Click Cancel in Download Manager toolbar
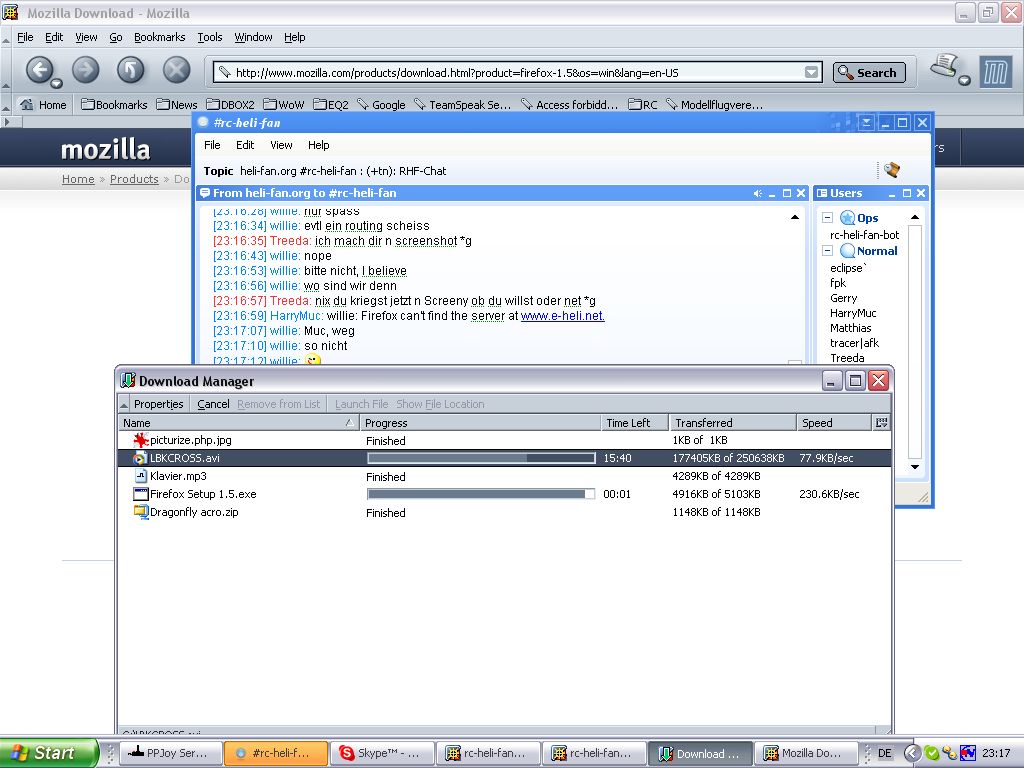The image size is (1024, 768). tap(213, 404)
